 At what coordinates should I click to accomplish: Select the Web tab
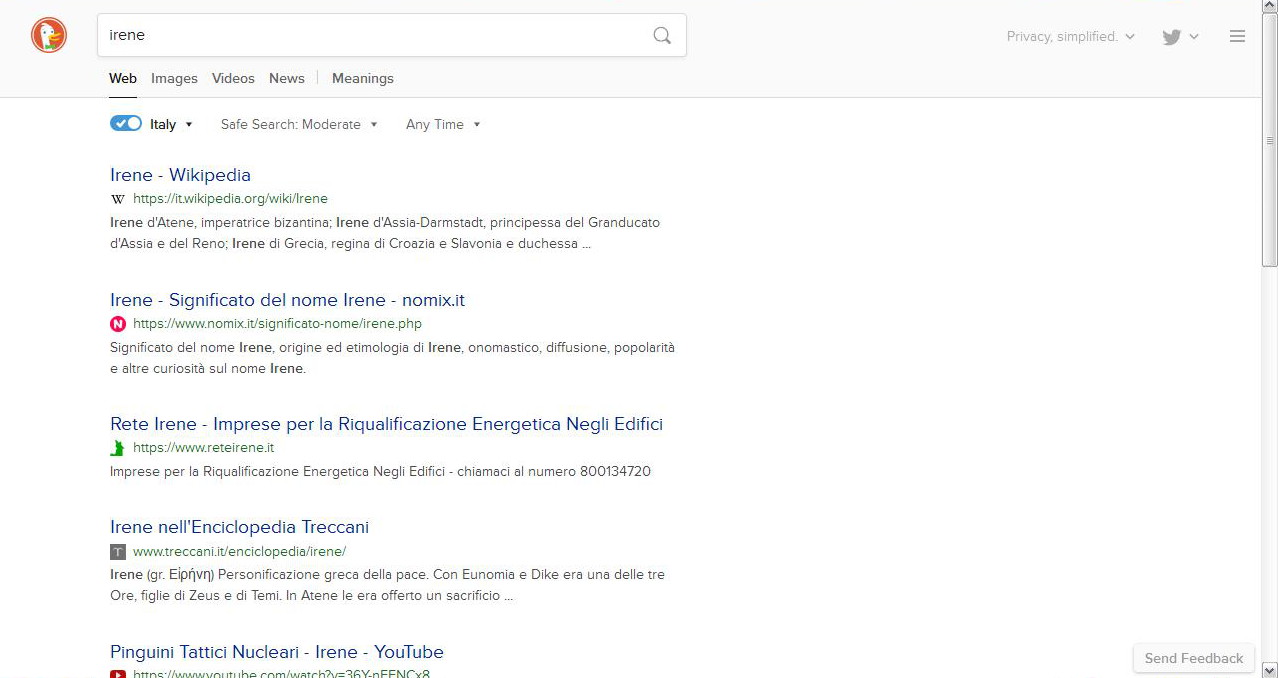click(x=123, y=78)
